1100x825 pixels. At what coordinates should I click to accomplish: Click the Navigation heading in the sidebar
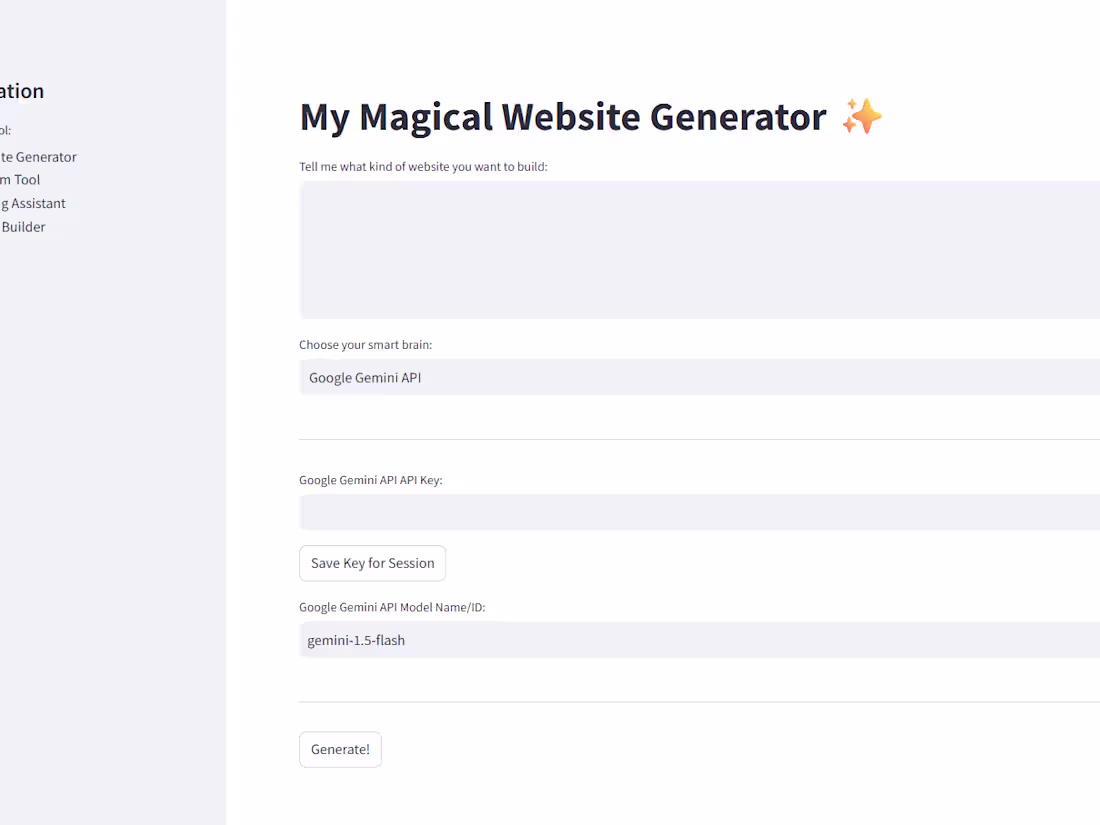(22, 91)
